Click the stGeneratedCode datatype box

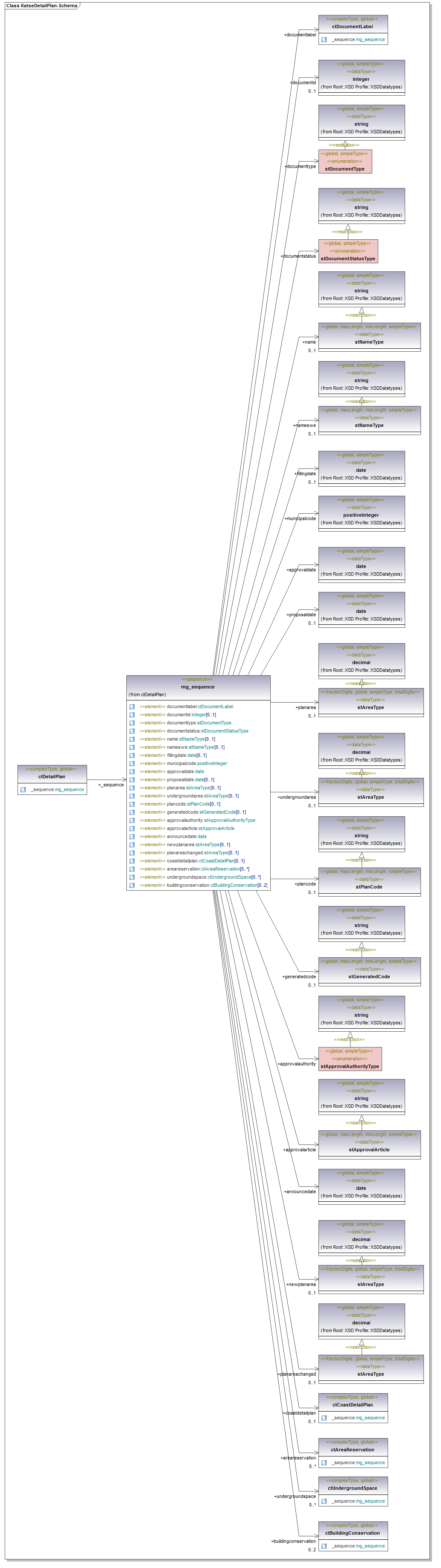(369, 971)
